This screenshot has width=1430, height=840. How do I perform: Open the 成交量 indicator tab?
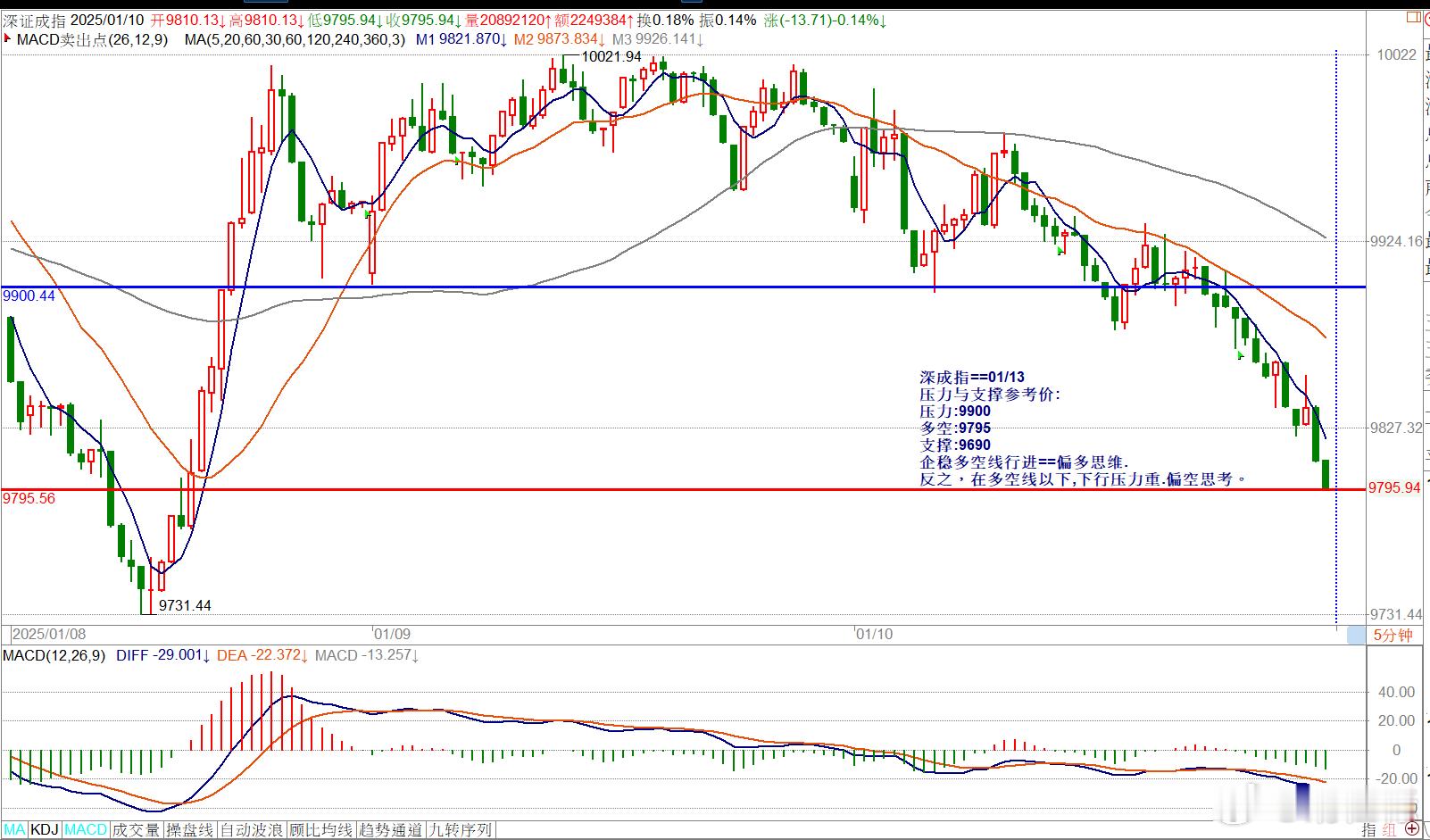tap(136, 830)
